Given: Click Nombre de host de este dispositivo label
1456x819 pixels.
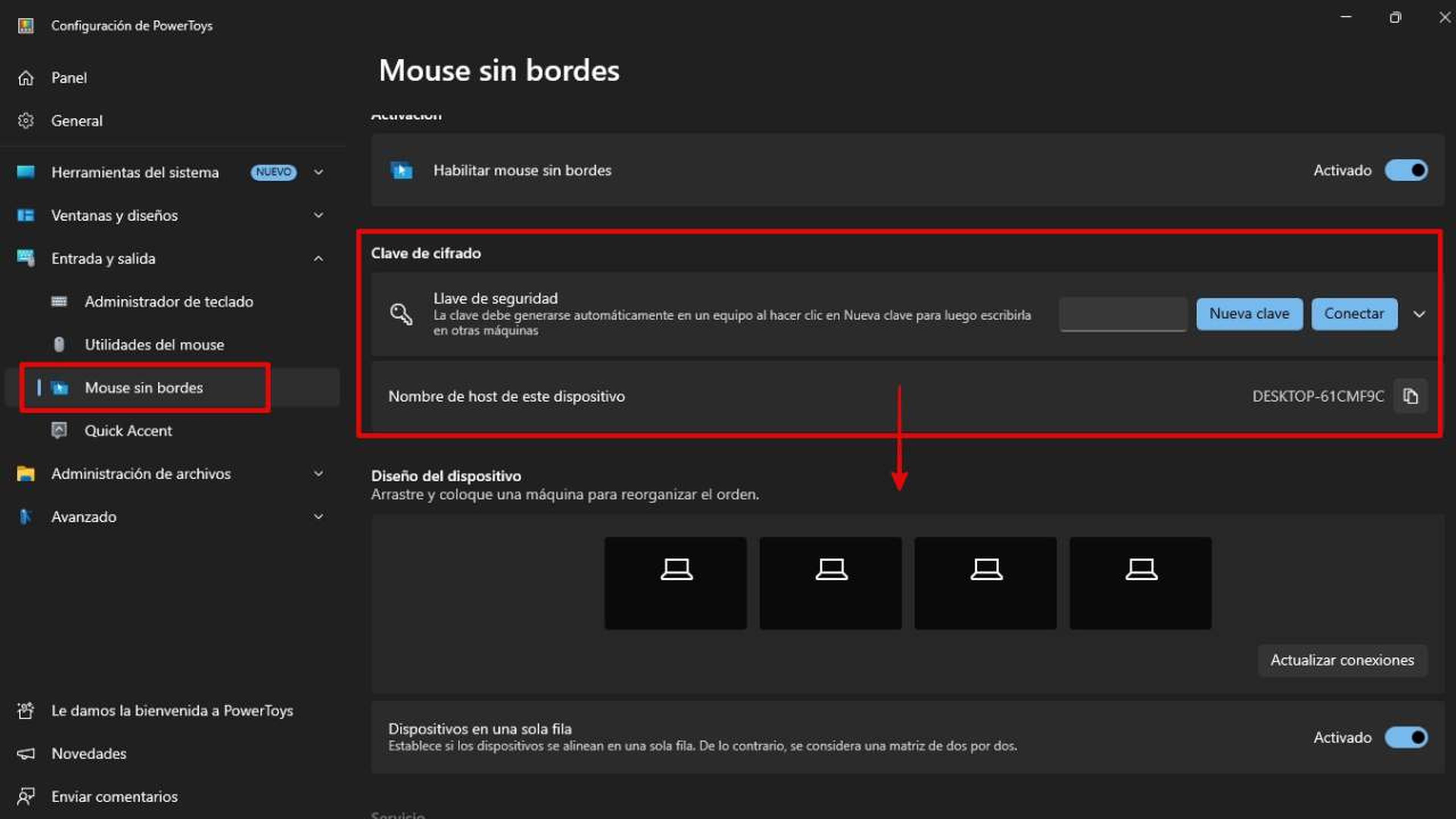Looking at the screenshot, I should pyautogui.click(x=507, y=396).
